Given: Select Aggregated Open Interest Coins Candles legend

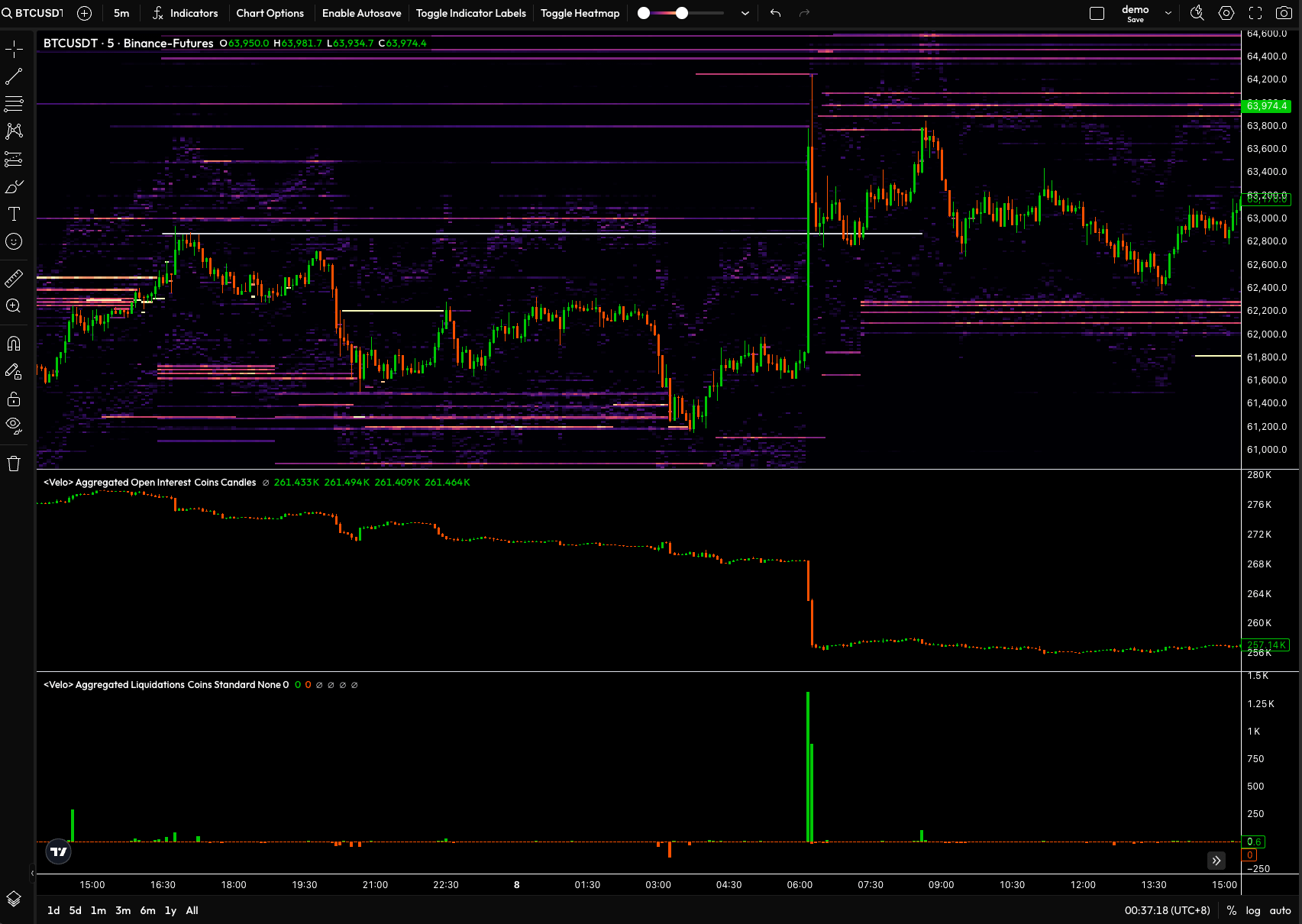Looking at the screenshot, I should [150, 482].
